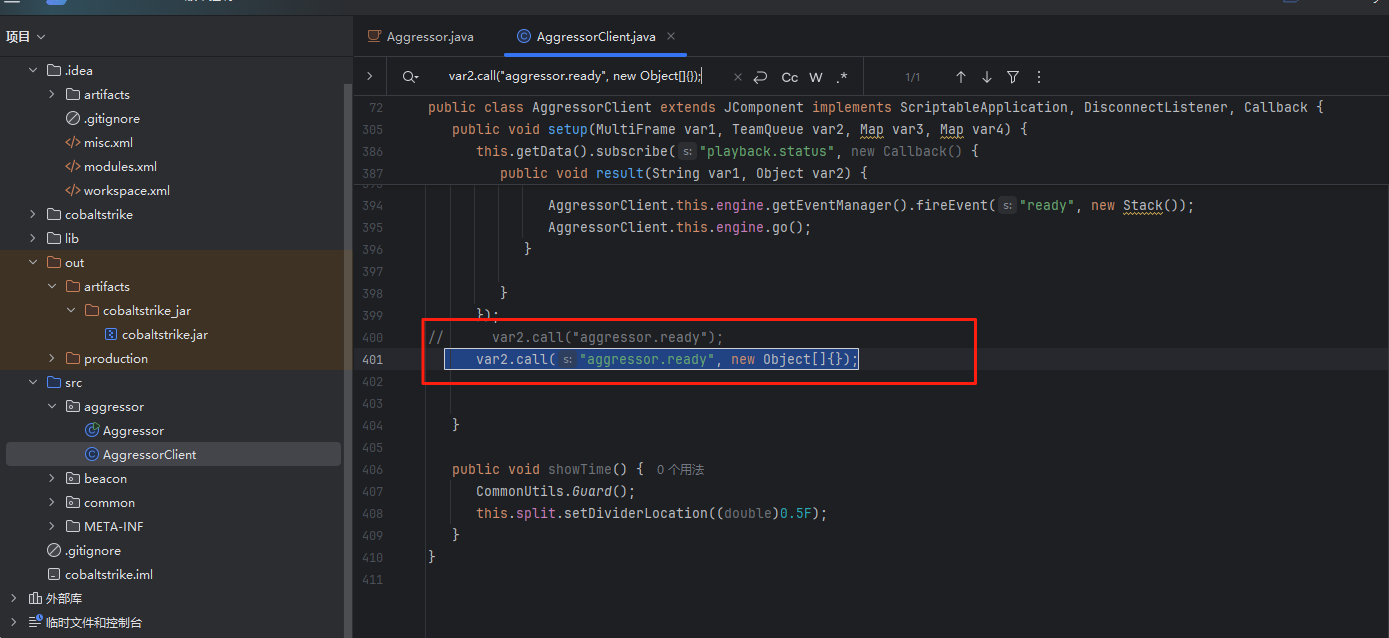Toggle Regex (.*) search option
The image size is (1389, 638).
842,77
